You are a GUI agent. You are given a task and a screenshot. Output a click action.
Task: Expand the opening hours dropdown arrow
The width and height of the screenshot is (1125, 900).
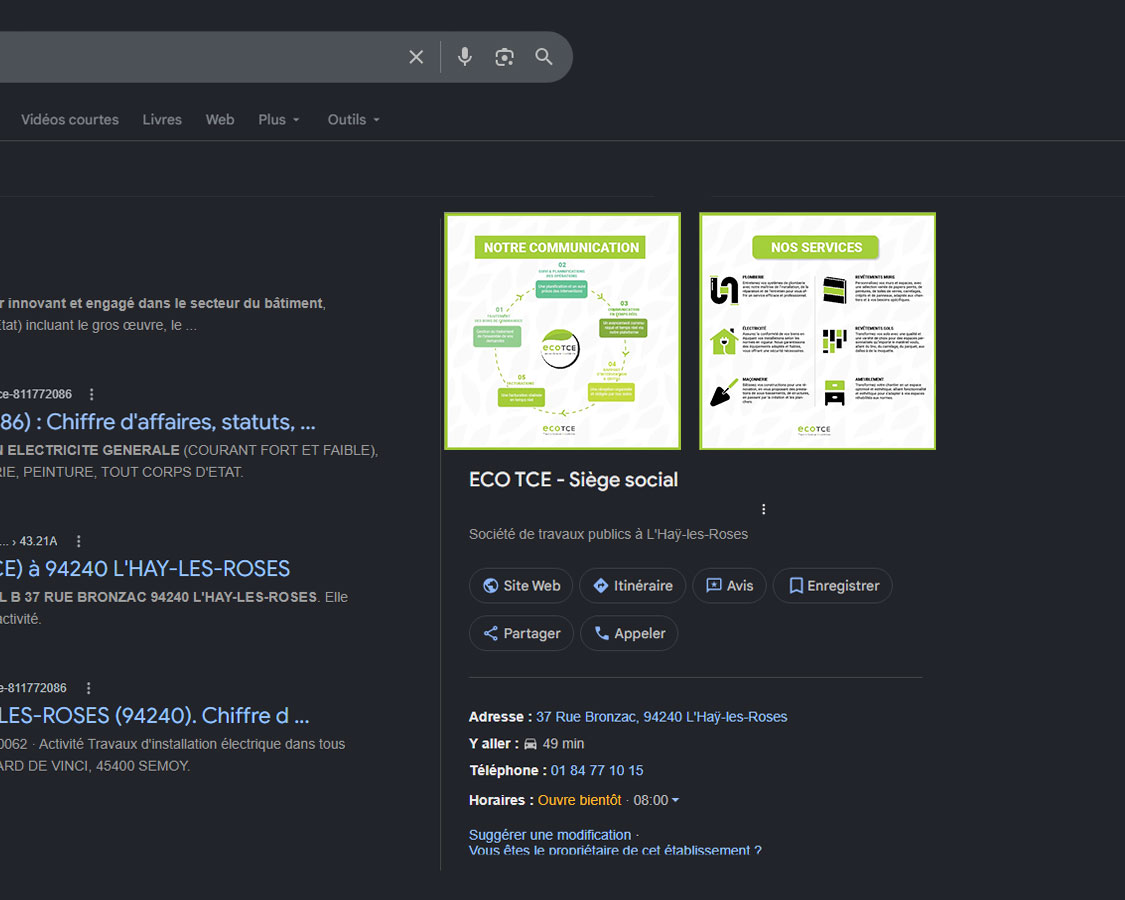(675, 800)
